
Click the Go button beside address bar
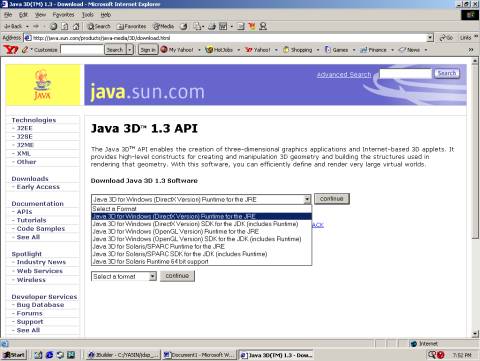click(x=446, y=38)
